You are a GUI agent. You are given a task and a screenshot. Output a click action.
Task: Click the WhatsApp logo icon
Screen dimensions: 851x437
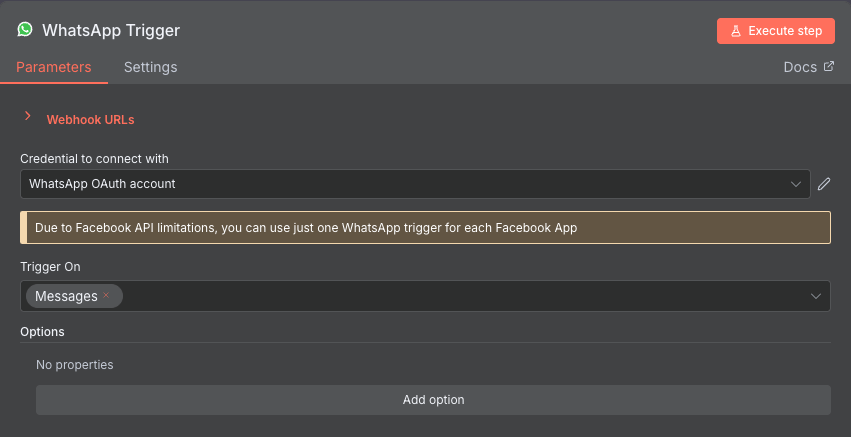pos(25,30)
